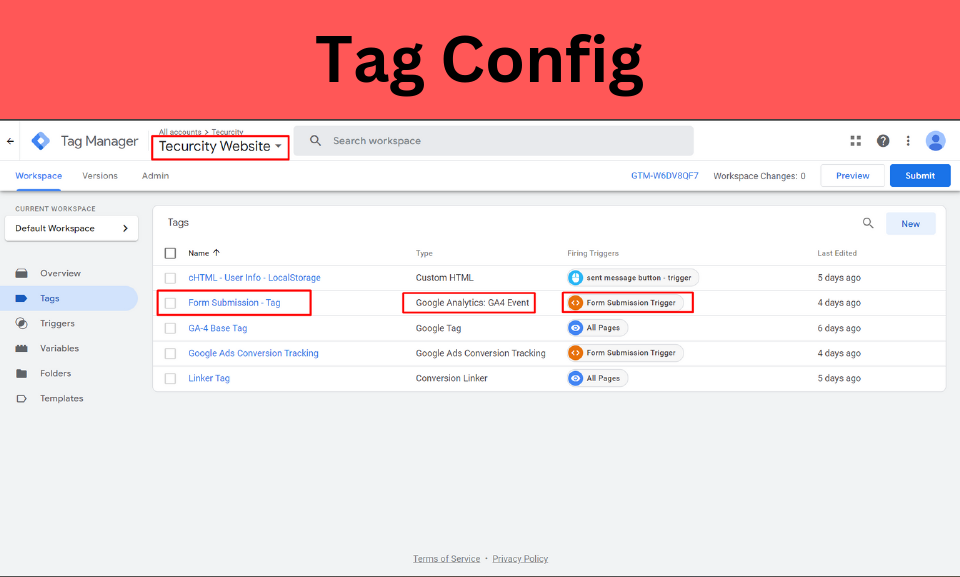
Task: Click the eye icon in GA-4 Base Tag row
Action: (575, 328)
